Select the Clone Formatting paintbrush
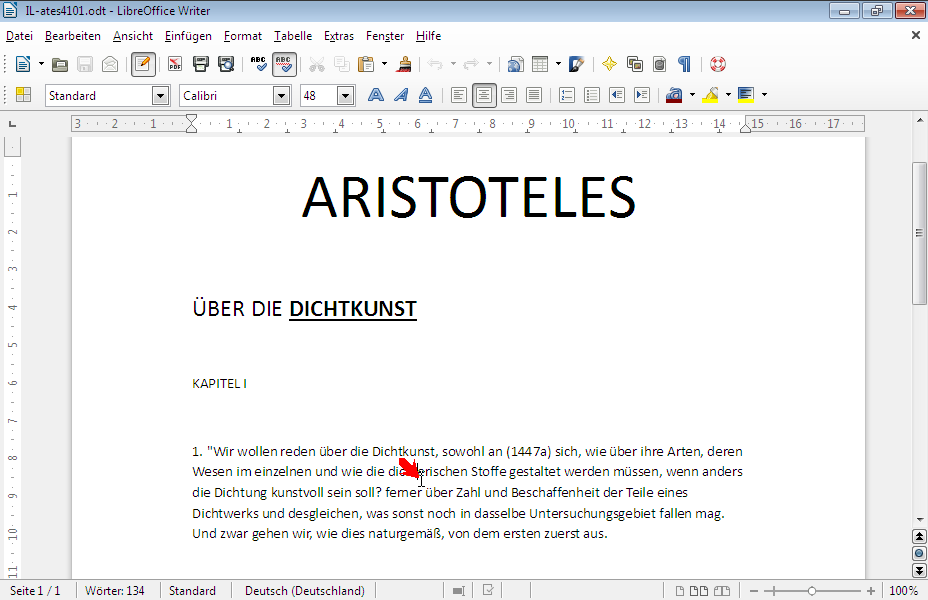Image resolution: width=928 pixels, height=600 pixels. point(405,64)
